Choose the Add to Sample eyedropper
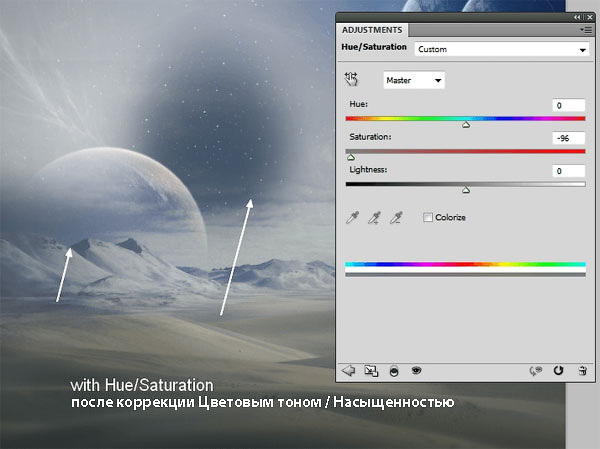This screenshot has height=449, width=600. pyautogui.click(x=374, y=217)
